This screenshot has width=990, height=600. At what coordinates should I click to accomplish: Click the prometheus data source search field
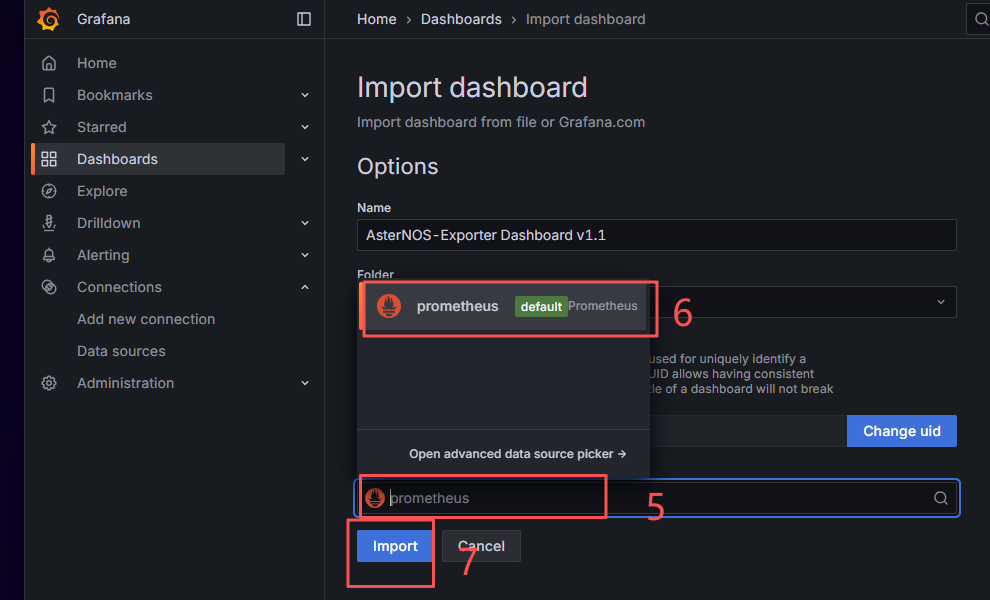(657, 498)
